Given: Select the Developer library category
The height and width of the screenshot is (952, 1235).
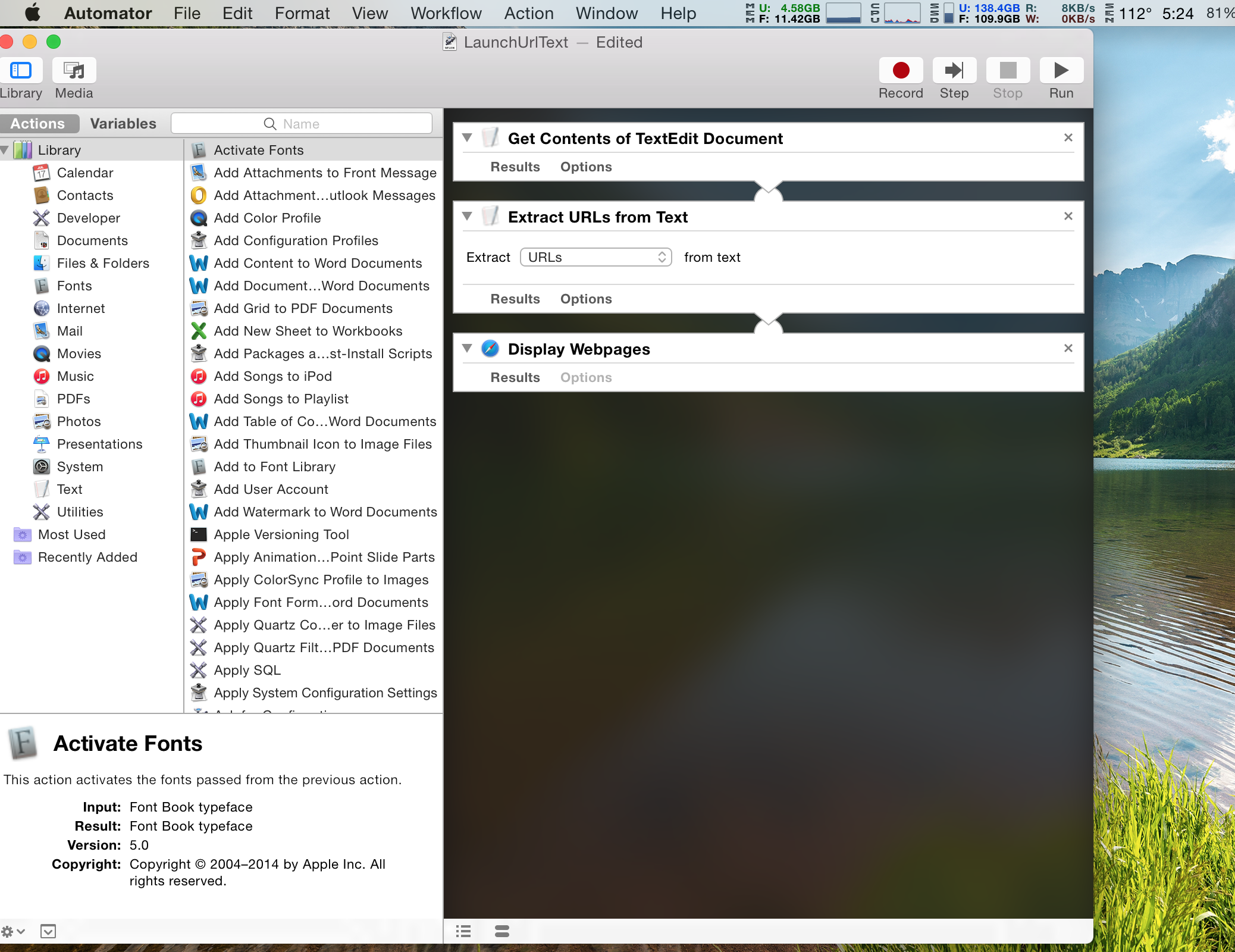Looking at the screenshot, I should pyautogui.click(x=88, y=218).
